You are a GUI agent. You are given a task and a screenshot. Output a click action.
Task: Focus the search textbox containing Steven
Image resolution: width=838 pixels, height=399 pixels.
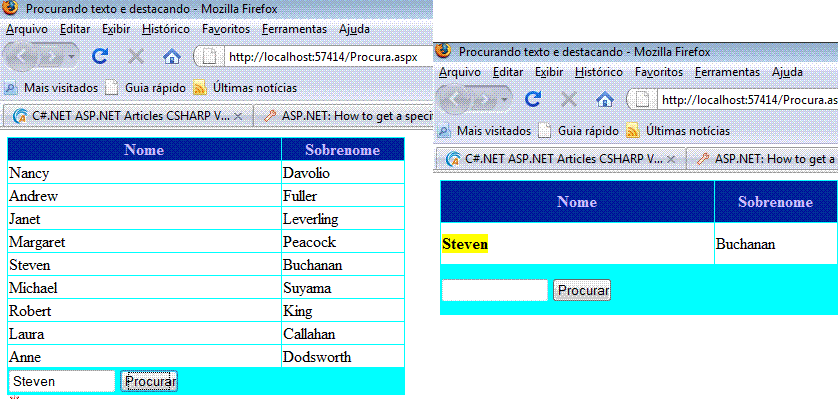(62, 381)
